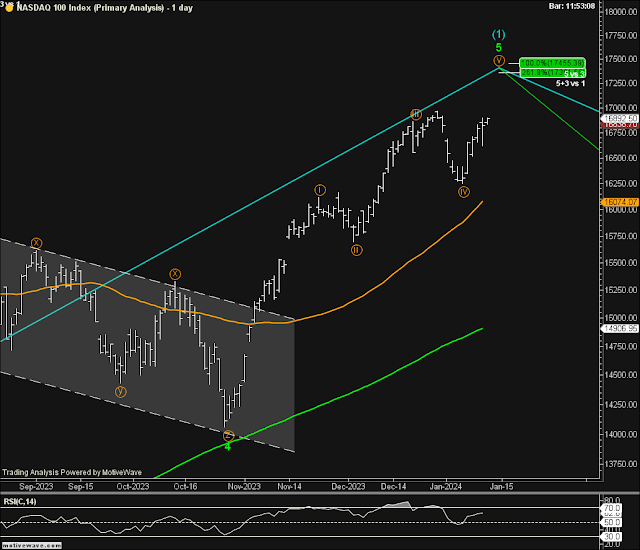
Task: Click the Jan-2024 date axis label
Action: 446,486
